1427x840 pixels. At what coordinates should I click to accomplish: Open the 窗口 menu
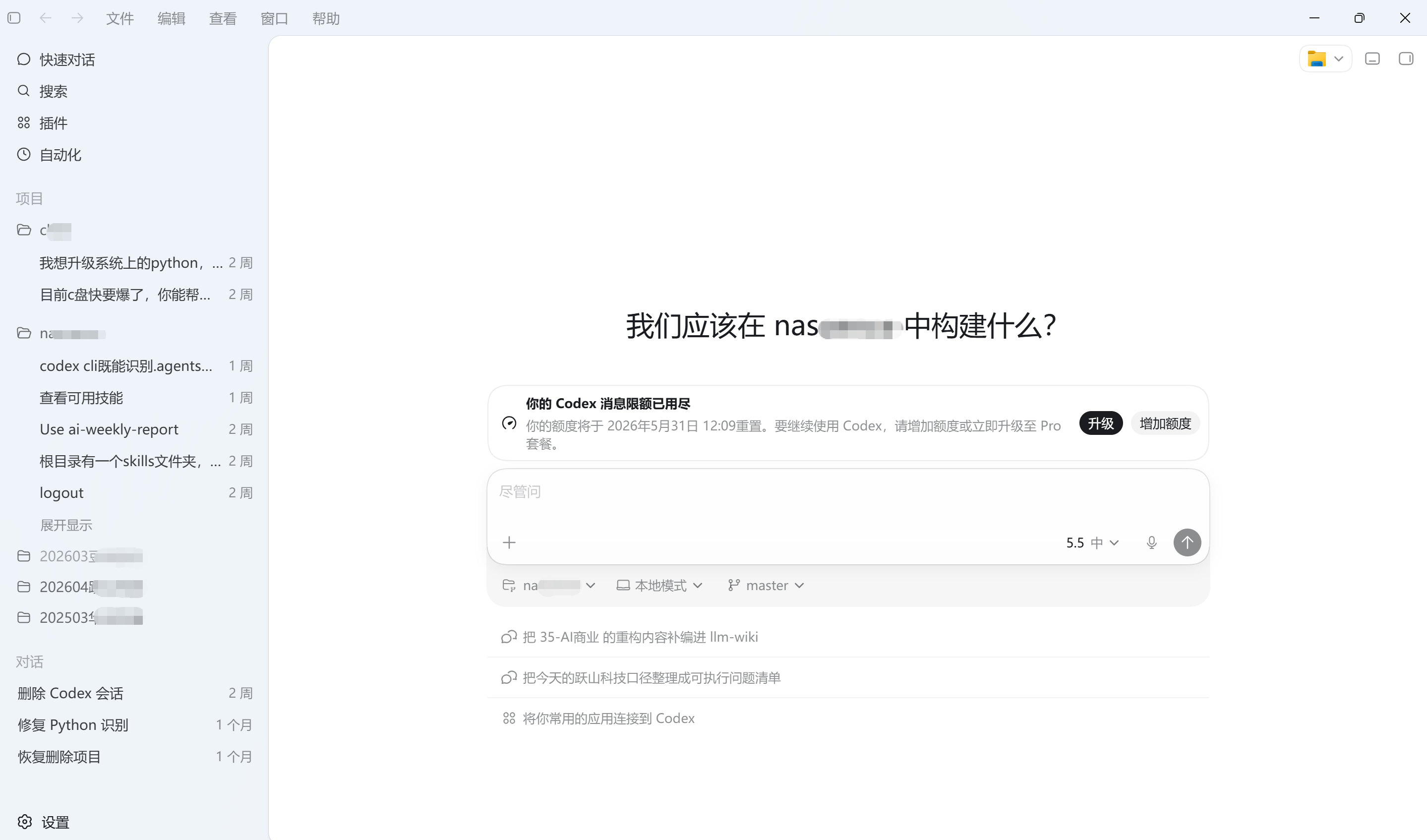tap(275, 19)
